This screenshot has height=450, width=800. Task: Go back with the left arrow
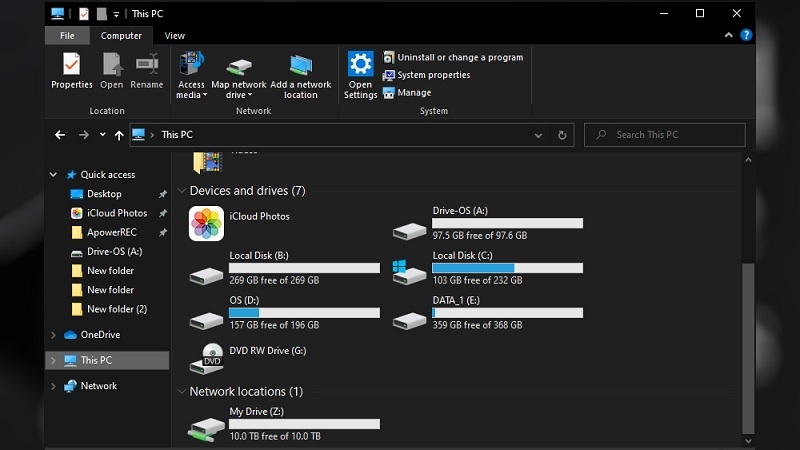pyautogui.click(x=60, y=135)
